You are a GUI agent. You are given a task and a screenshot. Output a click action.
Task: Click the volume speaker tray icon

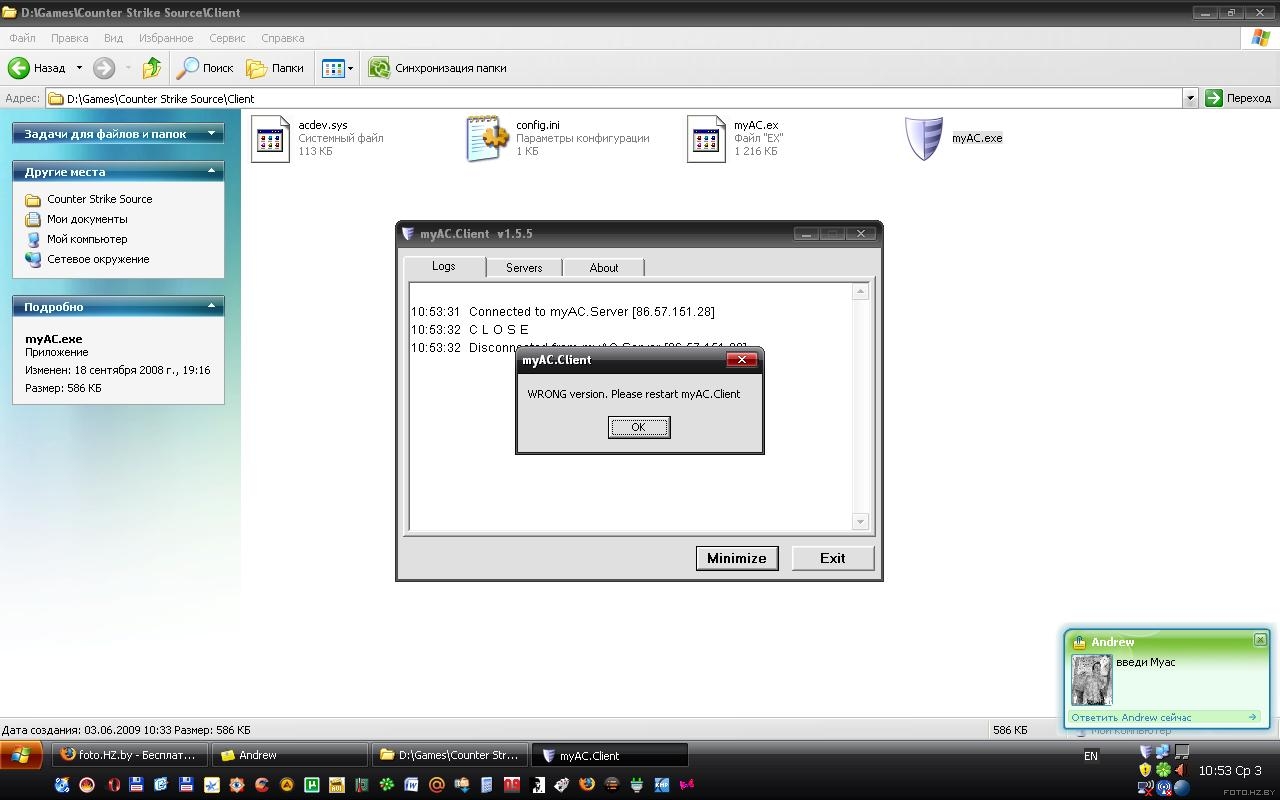(x=1182, y=770)
